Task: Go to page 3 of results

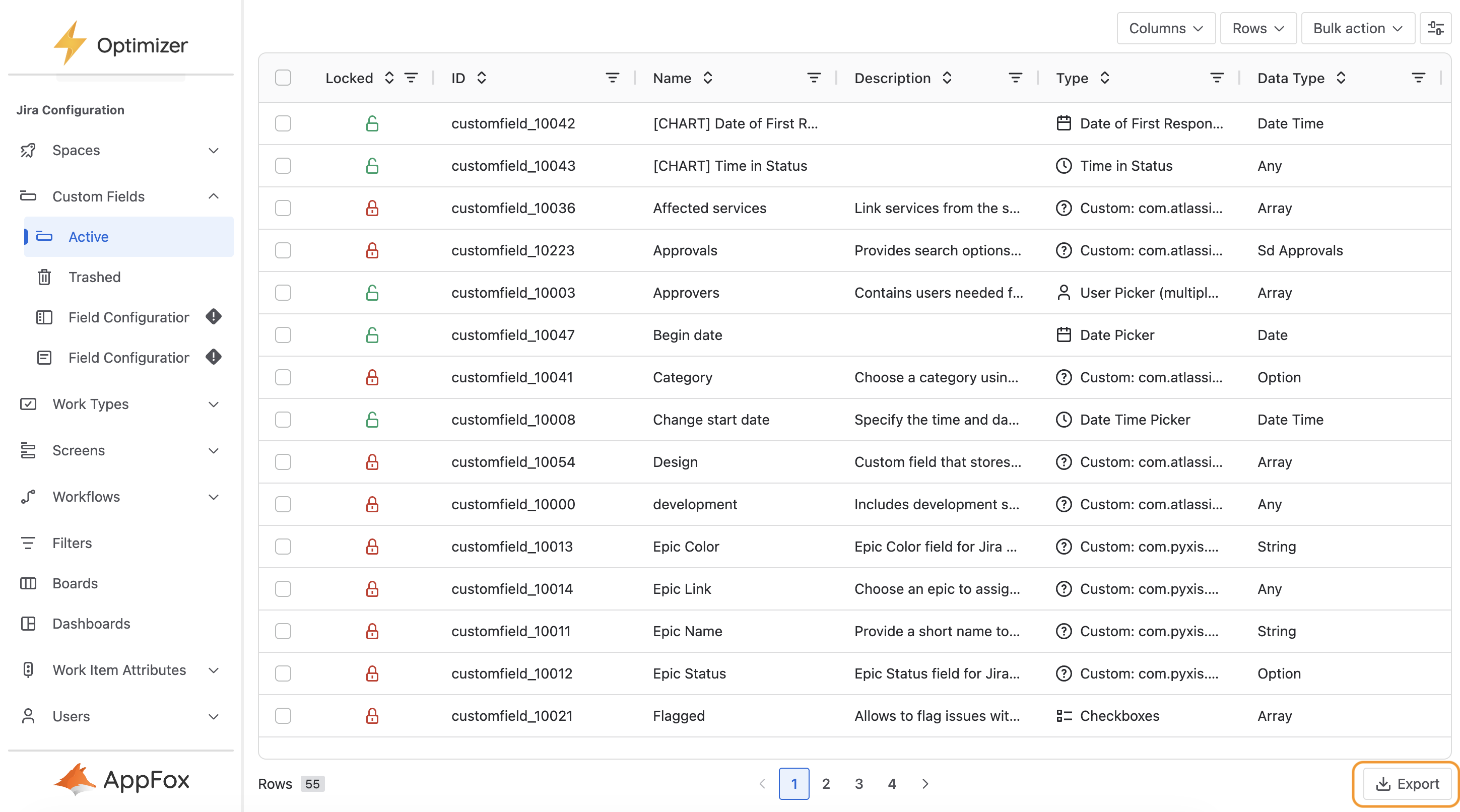Action: click(858, 784)
